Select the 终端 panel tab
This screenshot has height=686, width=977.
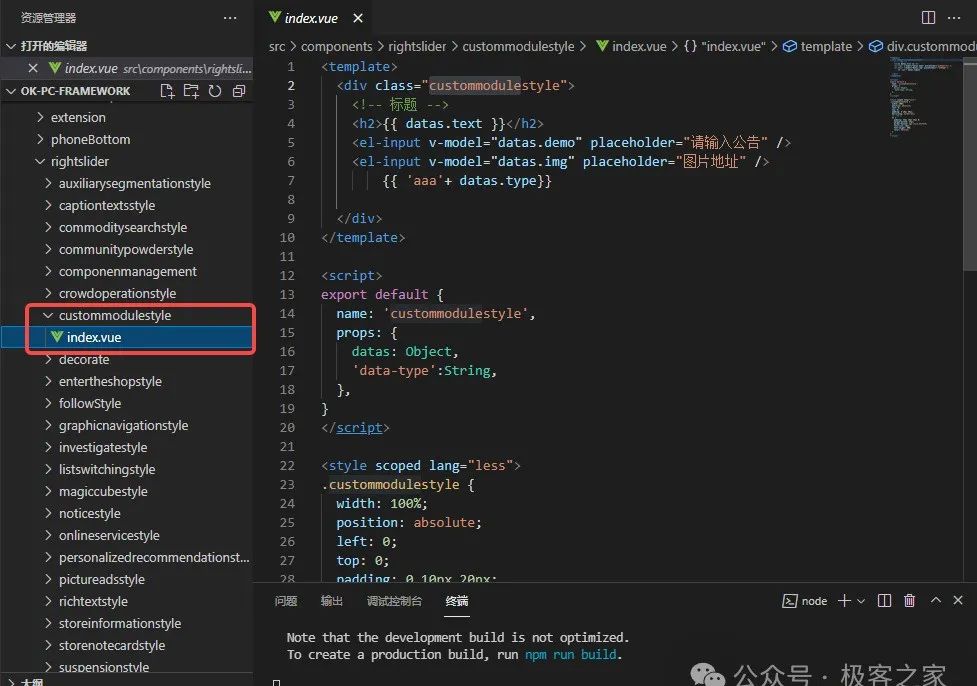[457, 601]
